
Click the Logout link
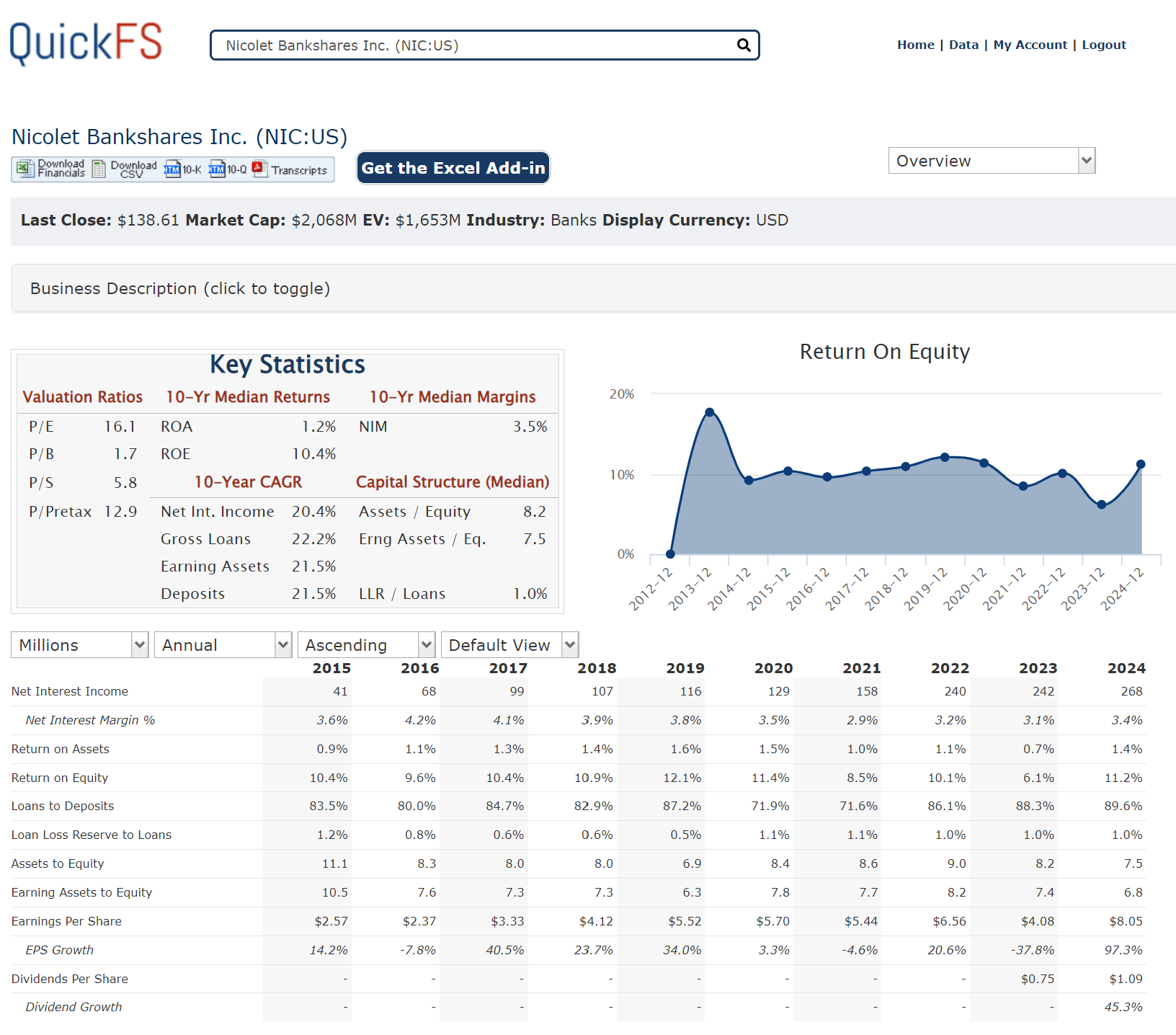point(1103,45)
